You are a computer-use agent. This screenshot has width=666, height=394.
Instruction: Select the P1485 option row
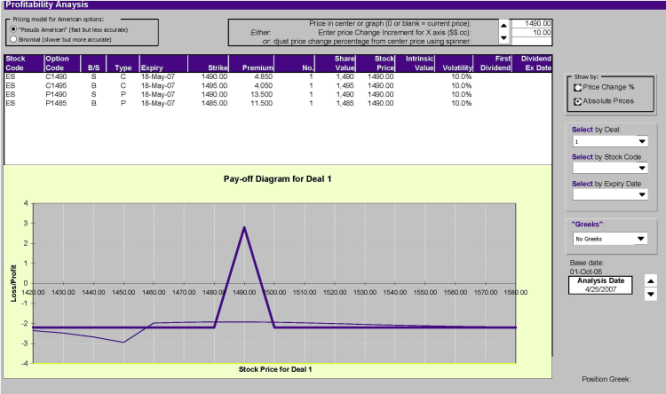(x=278, y=103)
